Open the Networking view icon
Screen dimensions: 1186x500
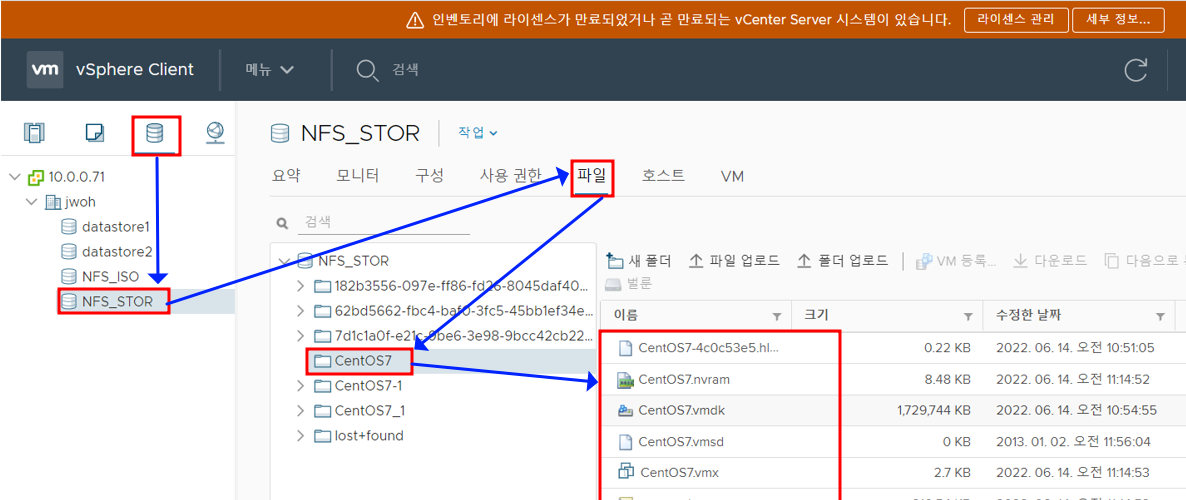coord(216,133)
